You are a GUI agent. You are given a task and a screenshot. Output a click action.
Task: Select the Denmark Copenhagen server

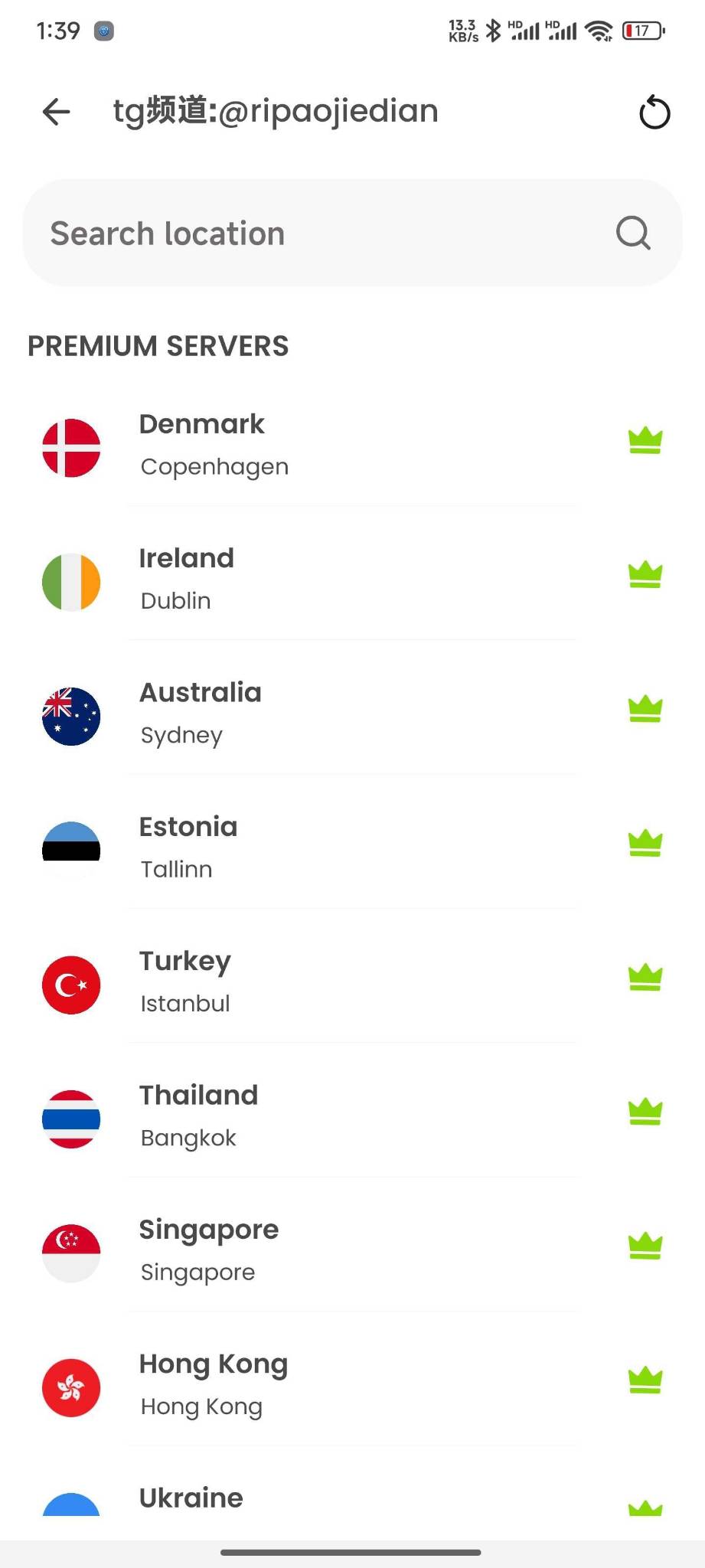[x=352, y=447]
